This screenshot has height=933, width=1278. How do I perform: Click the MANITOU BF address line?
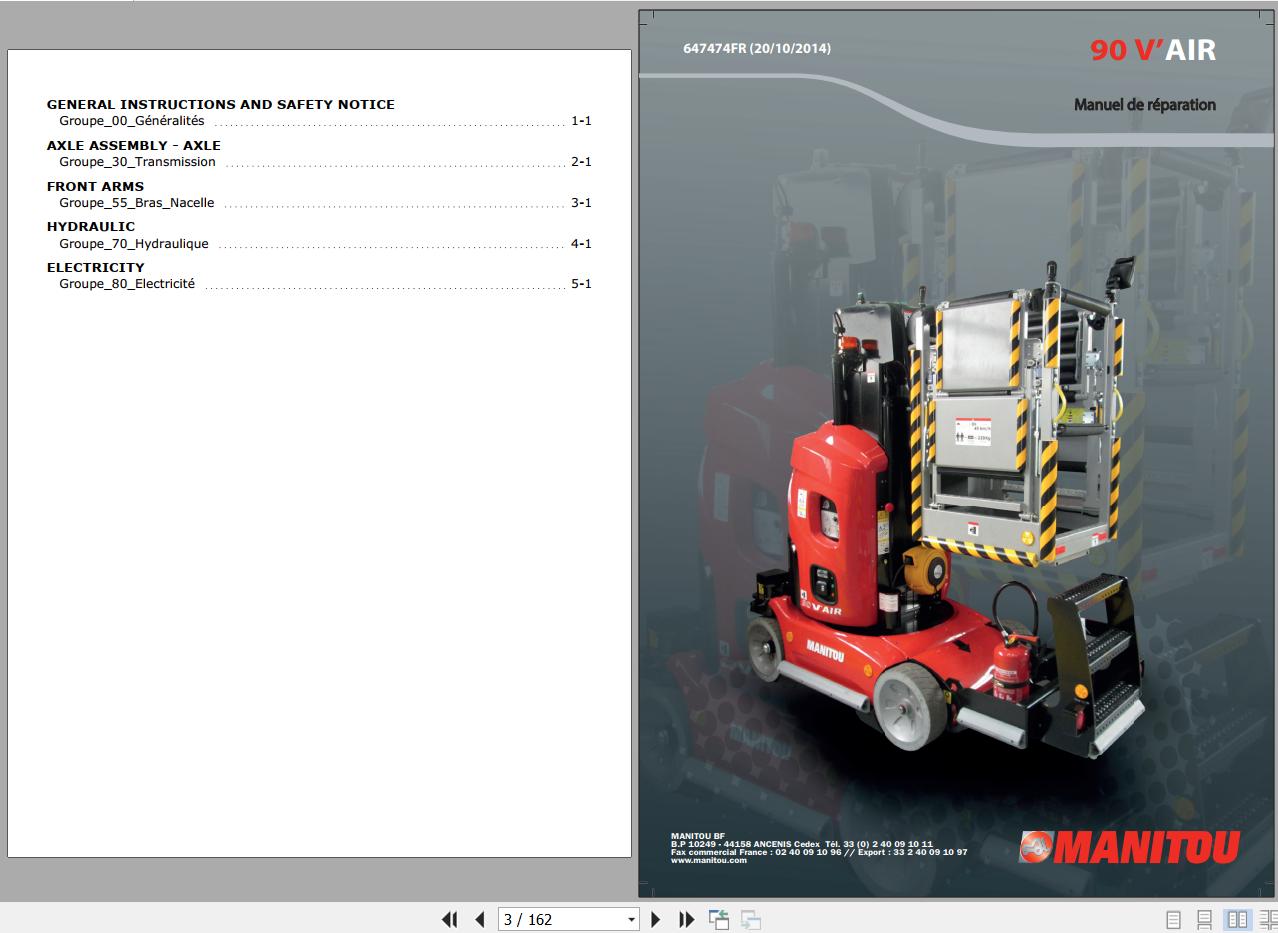[698, 836]
